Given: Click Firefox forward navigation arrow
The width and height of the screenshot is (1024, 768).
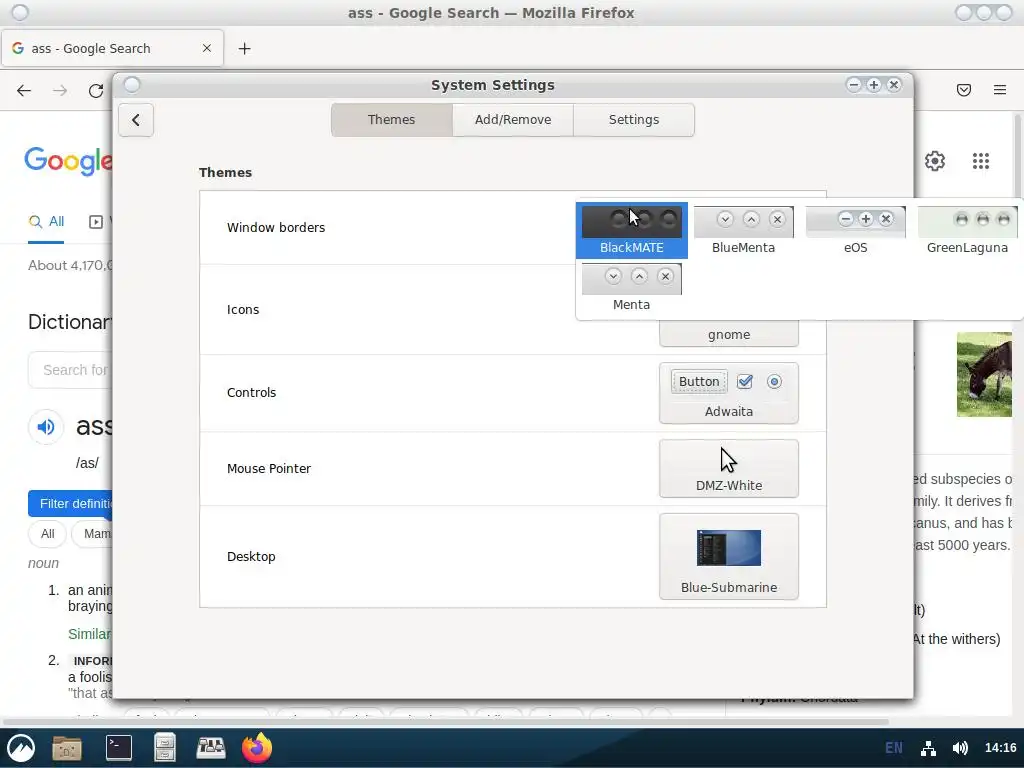Looking at the screenshot, I should [60, 91].
